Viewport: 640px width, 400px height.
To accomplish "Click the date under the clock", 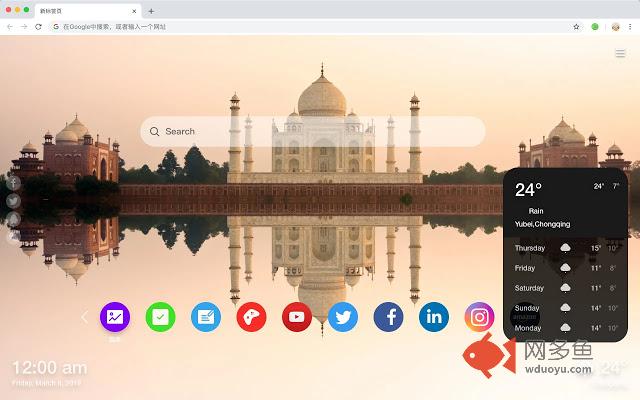I will tap(46, 383).
